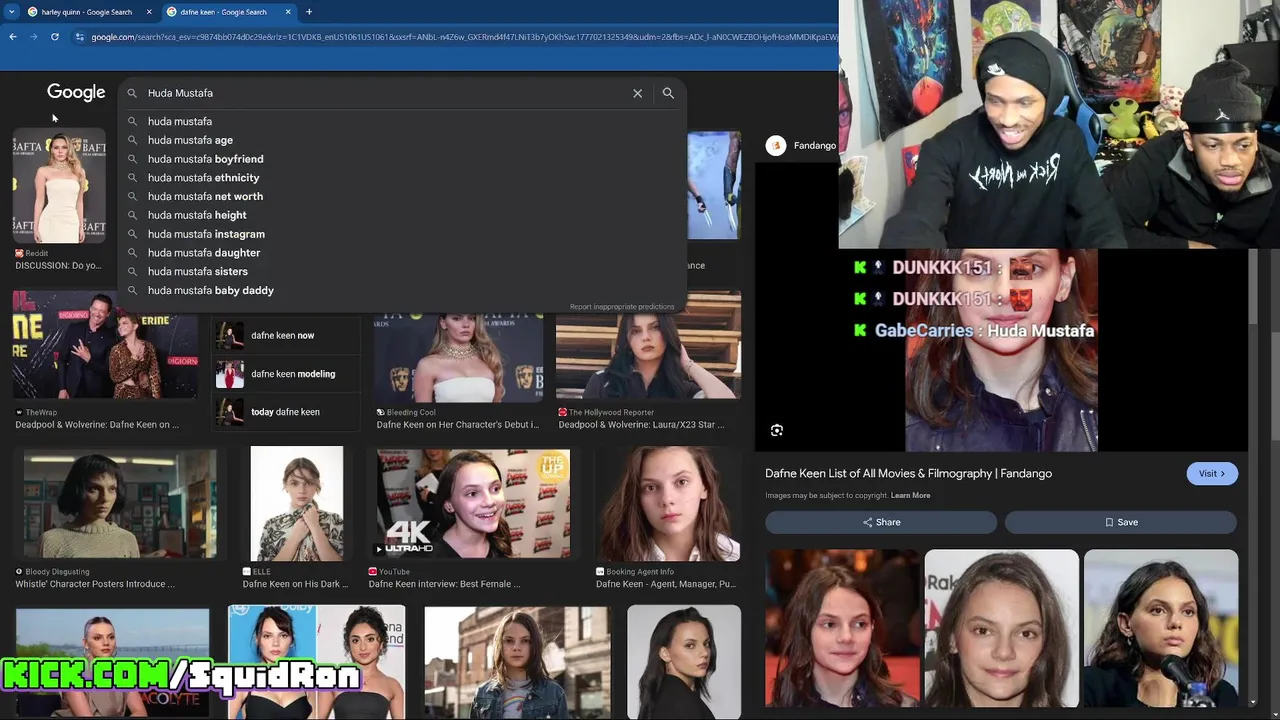1280x720 pixels.
Task: Open the 'Learn More' copyright link
Action: pos(910,496)
